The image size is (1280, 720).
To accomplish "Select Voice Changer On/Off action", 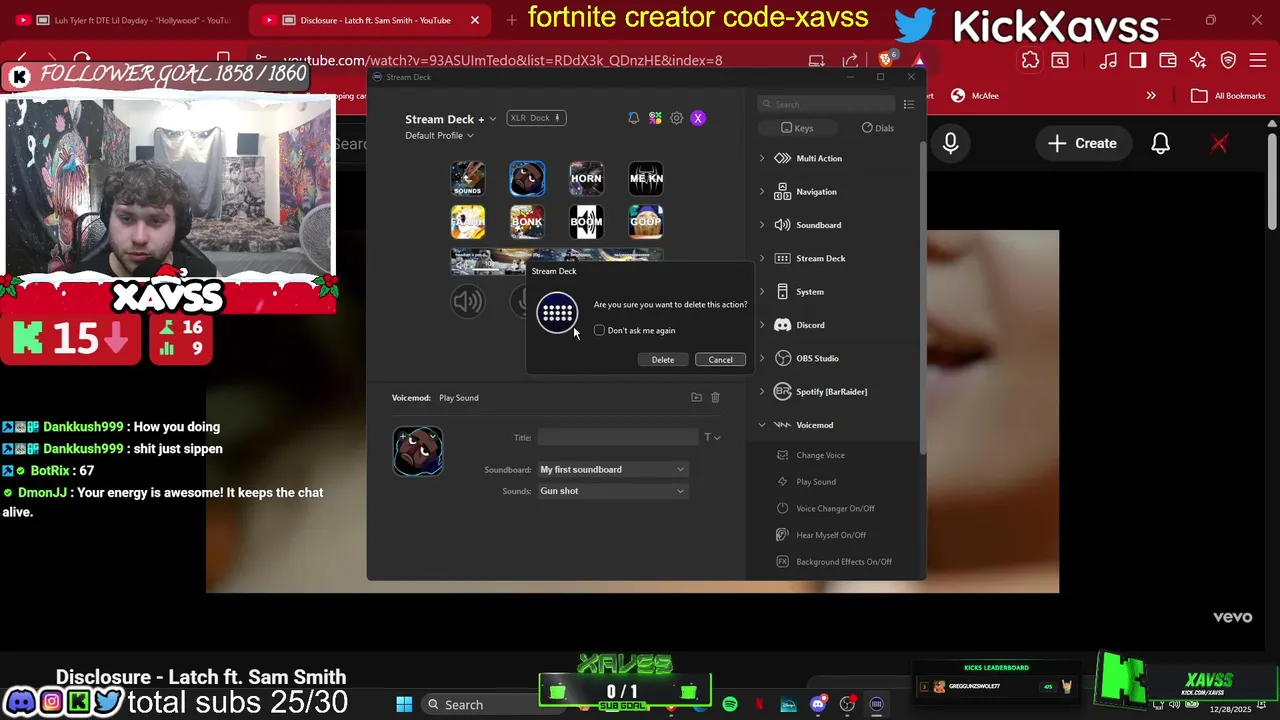I will [x=835, y=508].
